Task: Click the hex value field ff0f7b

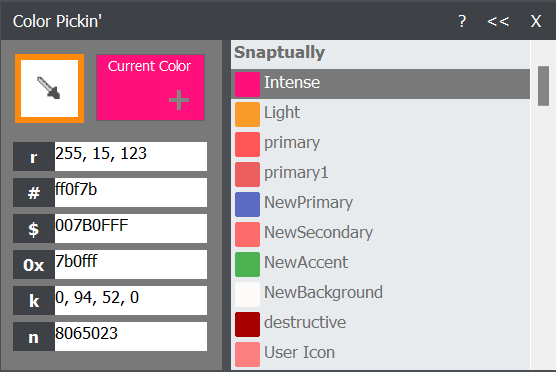Action: [x=131, y=193]
